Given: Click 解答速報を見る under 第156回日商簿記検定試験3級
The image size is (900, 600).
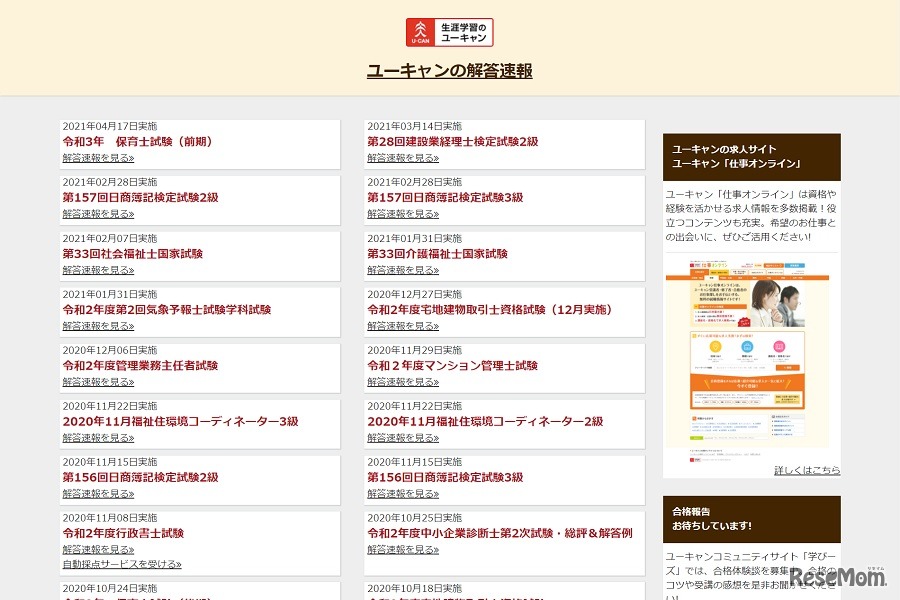Looking at the screenshot, I should [x=403, y=493].
